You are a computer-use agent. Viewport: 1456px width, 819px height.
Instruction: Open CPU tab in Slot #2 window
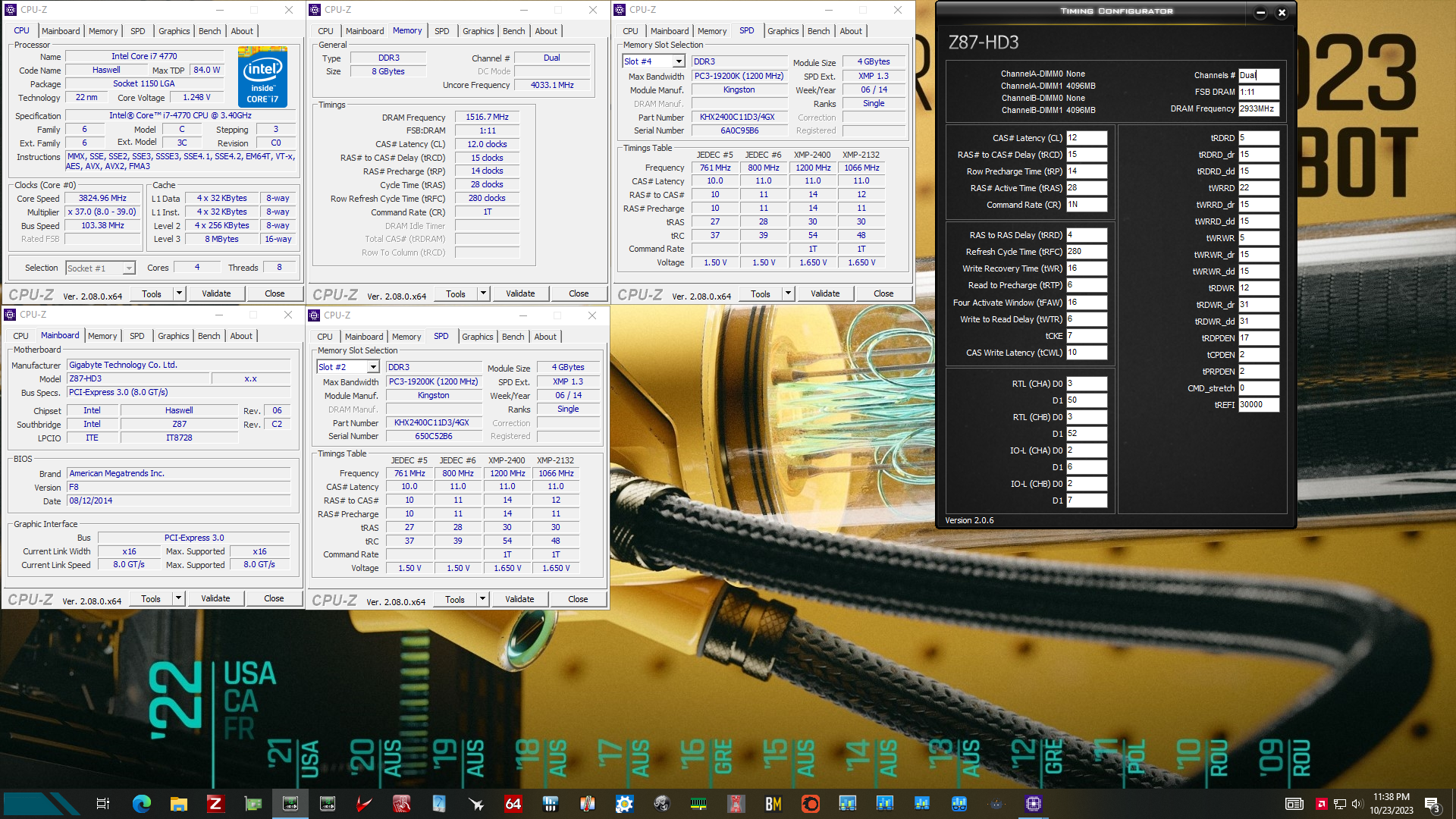(x=325, y=337)
